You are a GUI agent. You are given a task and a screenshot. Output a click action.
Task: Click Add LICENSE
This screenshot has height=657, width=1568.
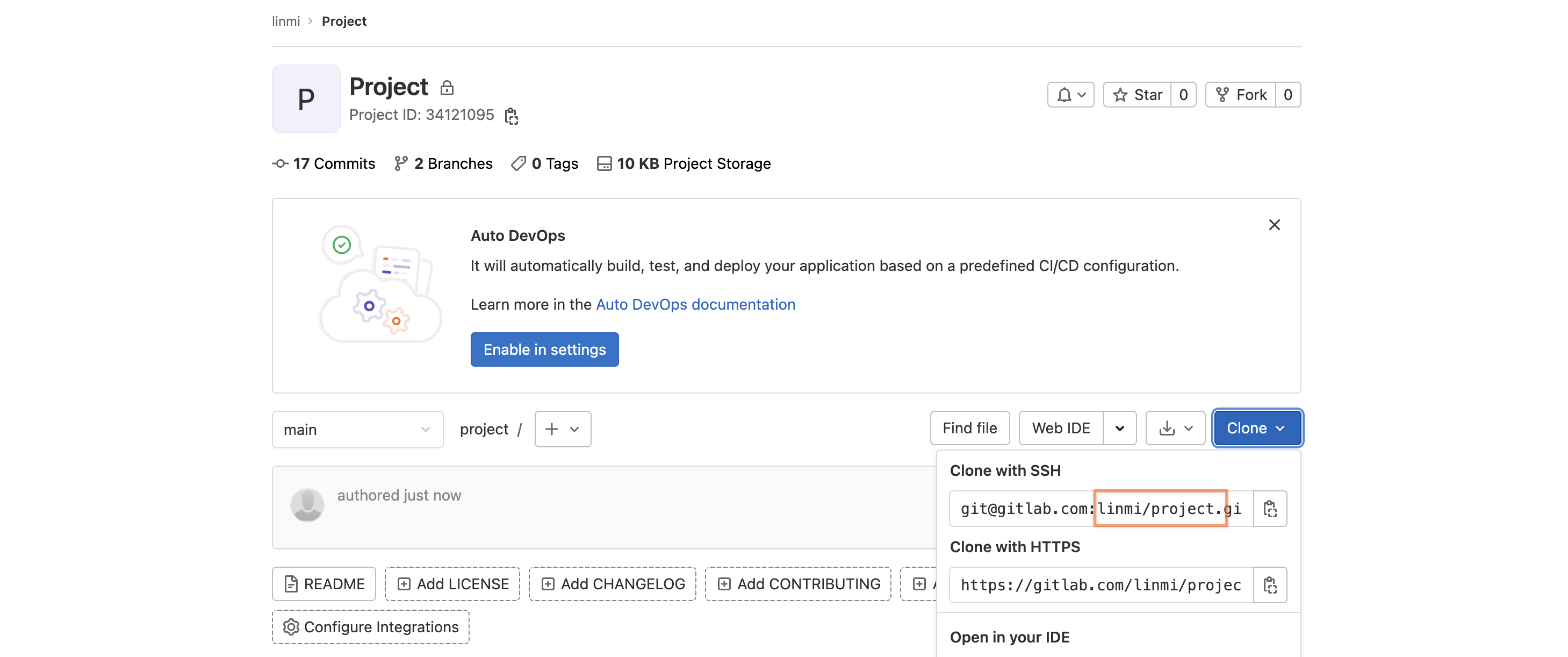[452, 584]
